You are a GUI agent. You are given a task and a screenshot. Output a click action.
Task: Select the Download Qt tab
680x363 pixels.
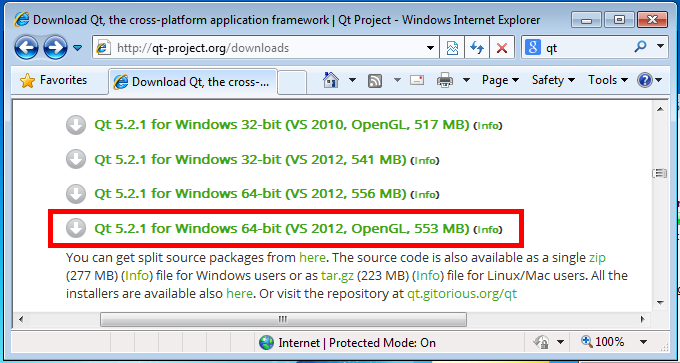[x=193, y=82]
